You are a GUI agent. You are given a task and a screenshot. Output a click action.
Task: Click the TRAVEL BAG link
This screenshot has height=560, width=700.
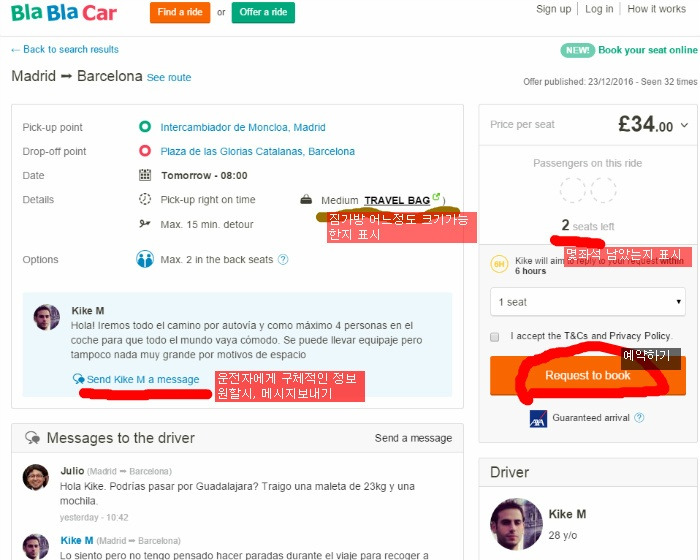pyautogui.click(x=397, y=201)
